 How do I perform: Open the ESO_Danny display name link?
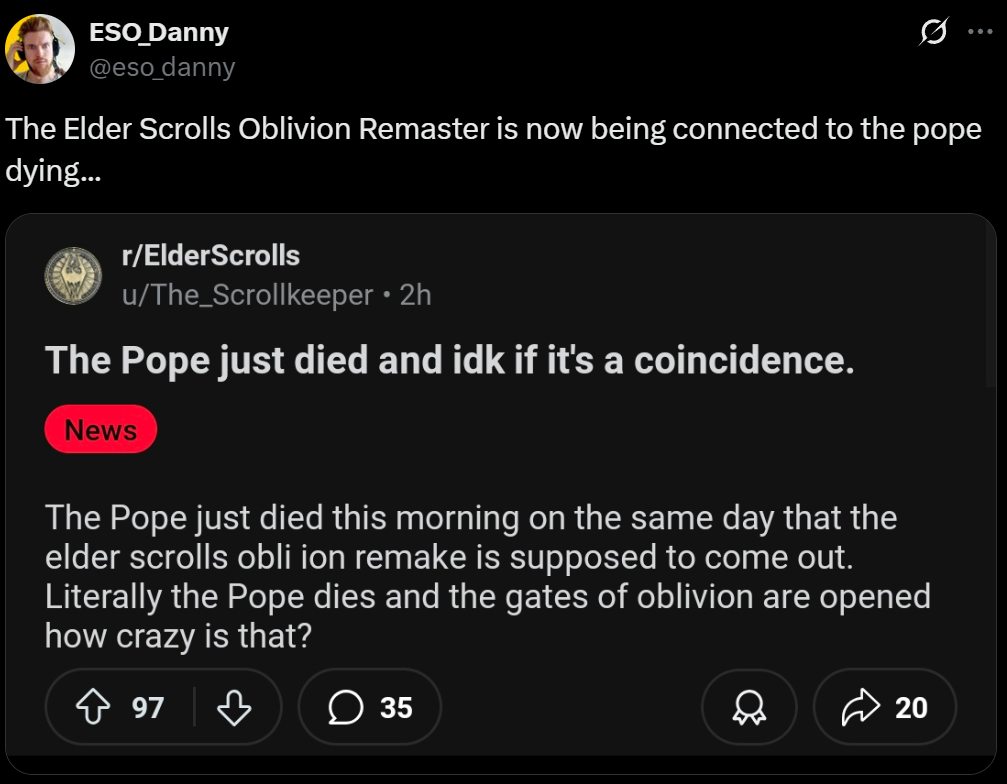coord(159,32)
